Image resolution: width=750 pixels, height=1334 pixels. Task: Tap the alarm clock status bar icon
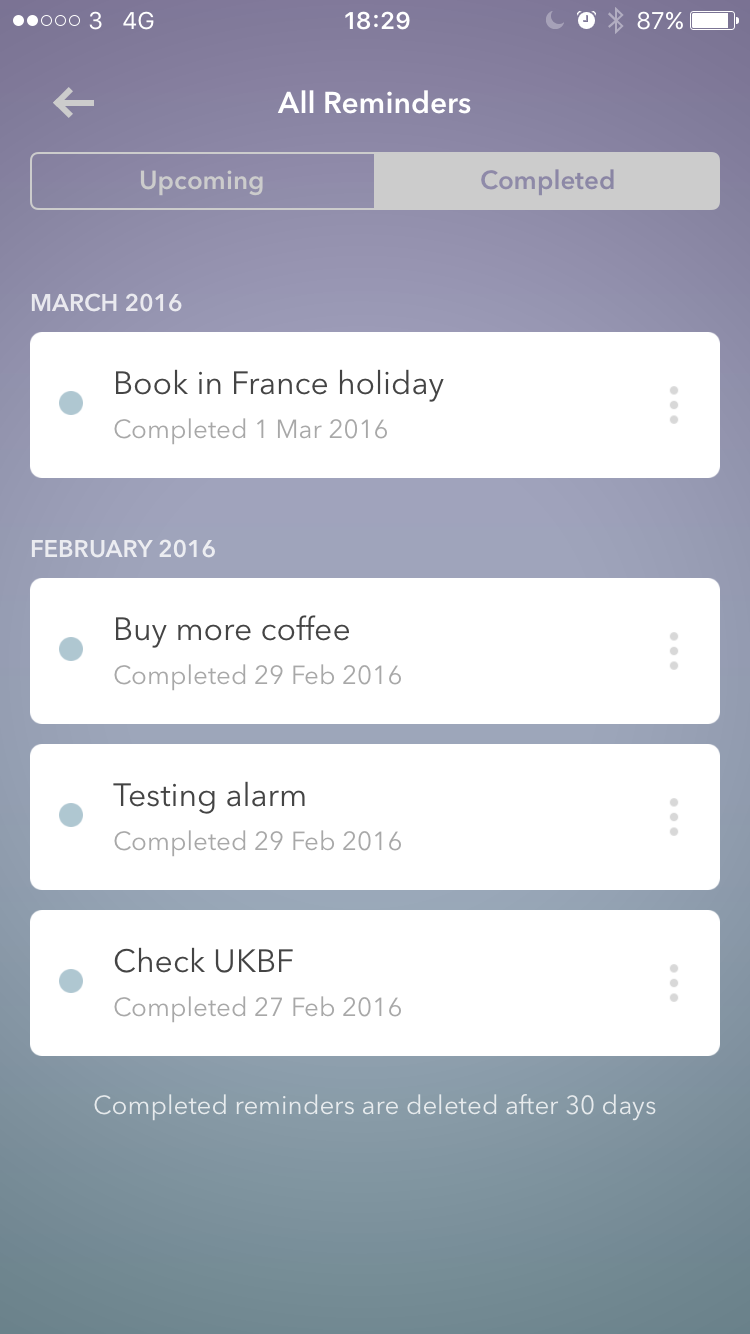tap(586, 20)
